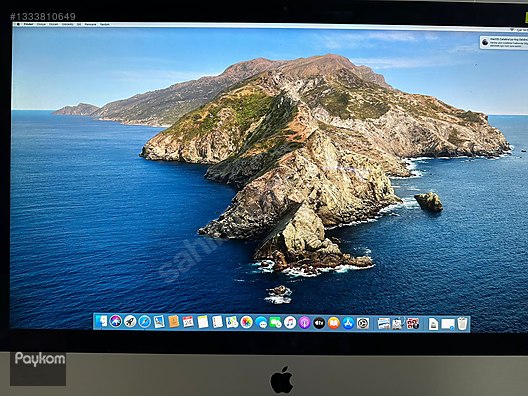The image size is (528, 396).
Task: Launch Siri from the Dock
Action: [x=116, y=322]
